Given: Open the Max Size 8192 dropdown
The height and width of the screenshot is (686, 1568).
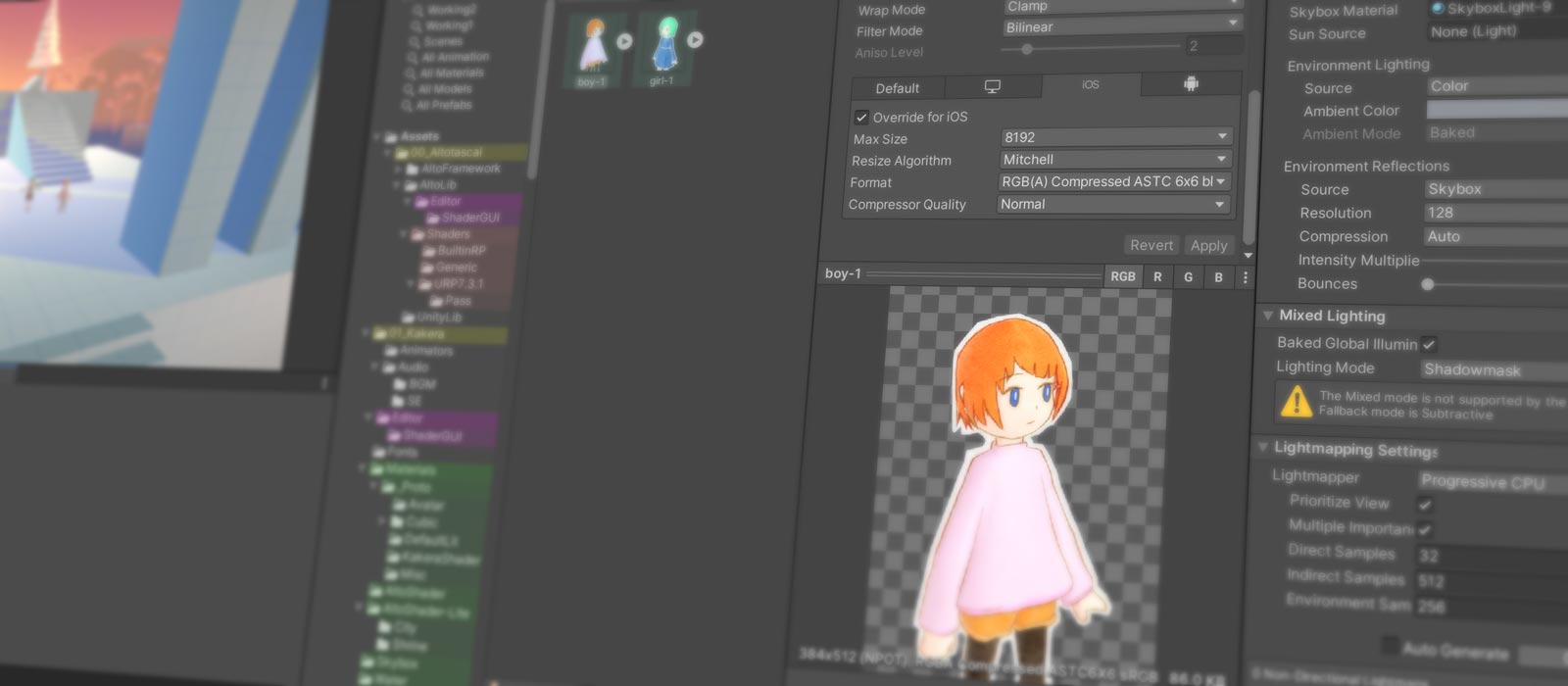Looking at the screenshot, I should 1115,137.
